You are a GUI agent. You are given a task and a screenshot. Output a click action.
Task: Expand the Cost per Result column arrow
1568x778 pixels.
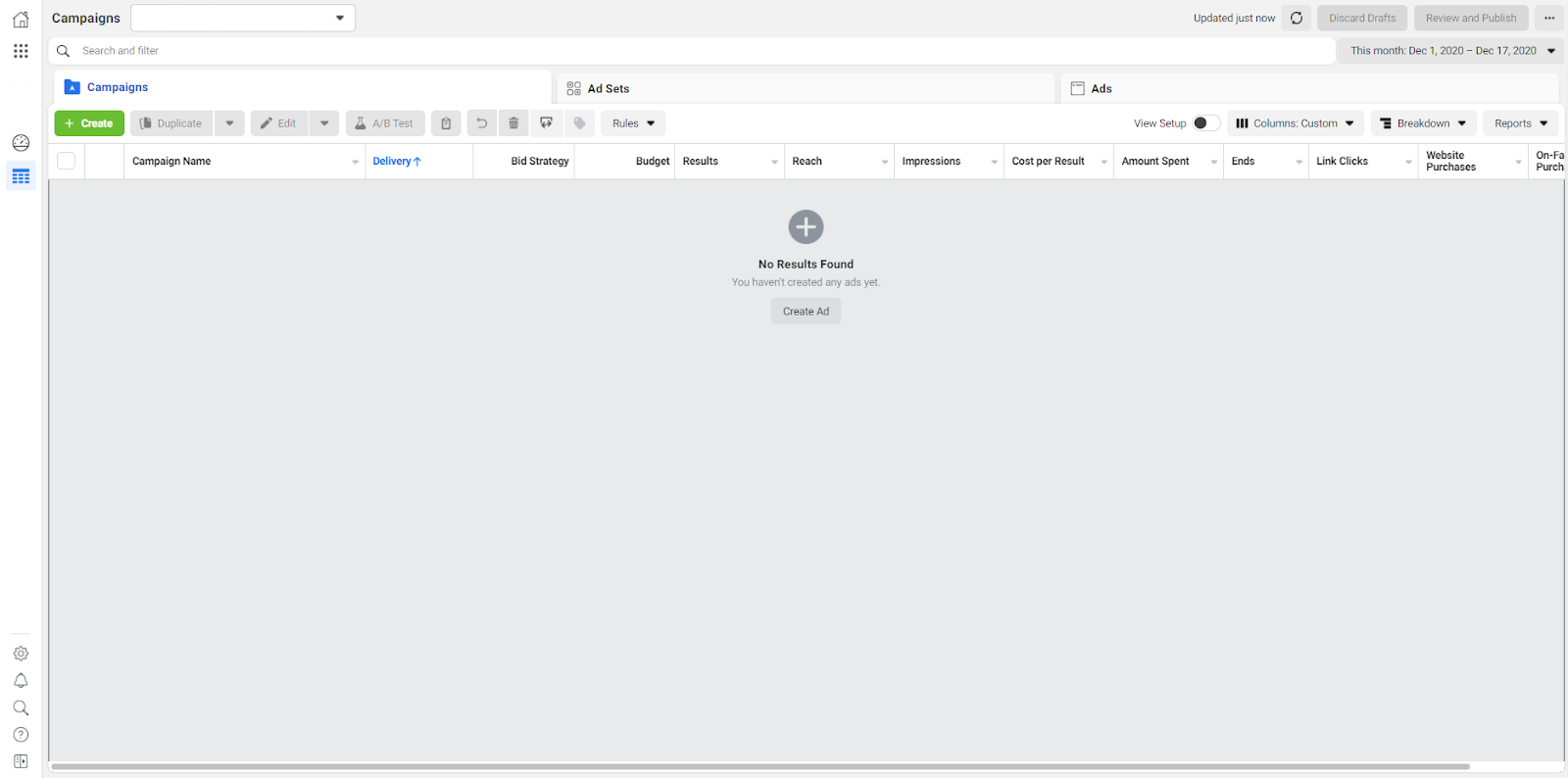pyautogui.click(x=1103, y=162)
